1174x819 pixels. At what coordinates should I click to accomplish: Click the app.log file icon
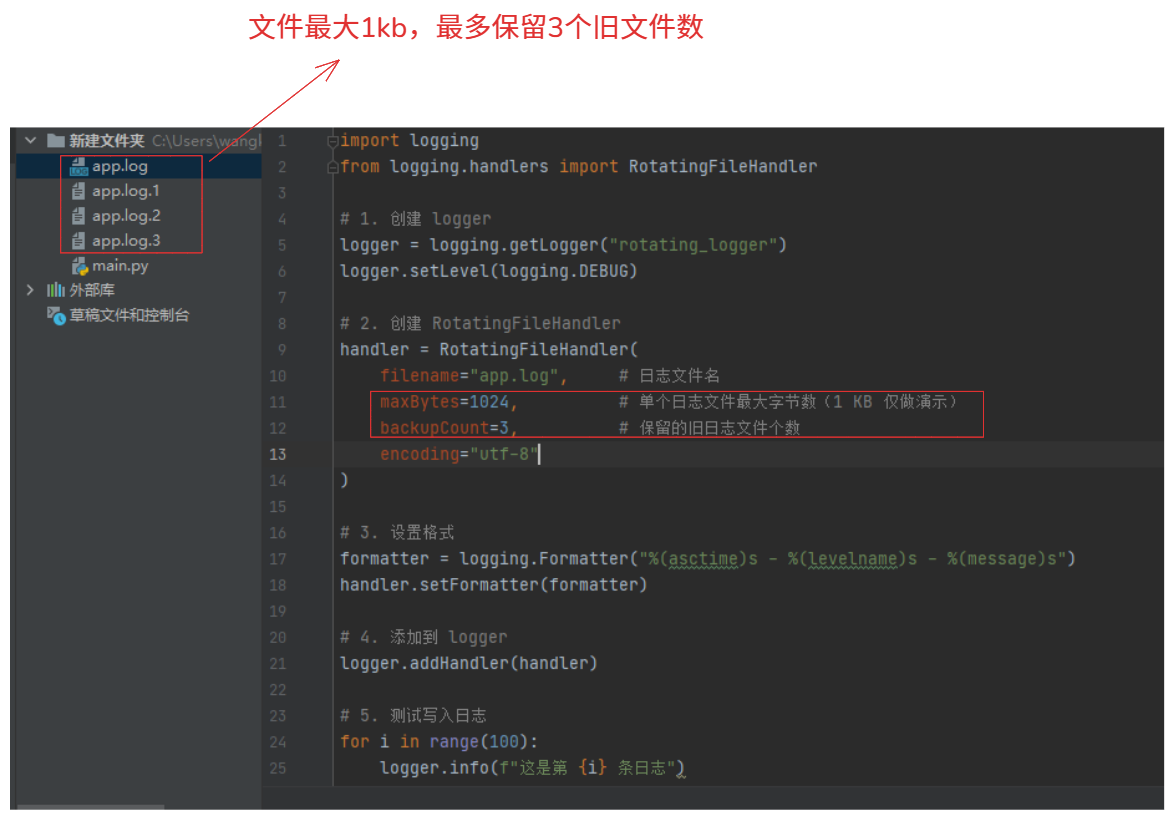pyautogui.click(x=79, y=167)
